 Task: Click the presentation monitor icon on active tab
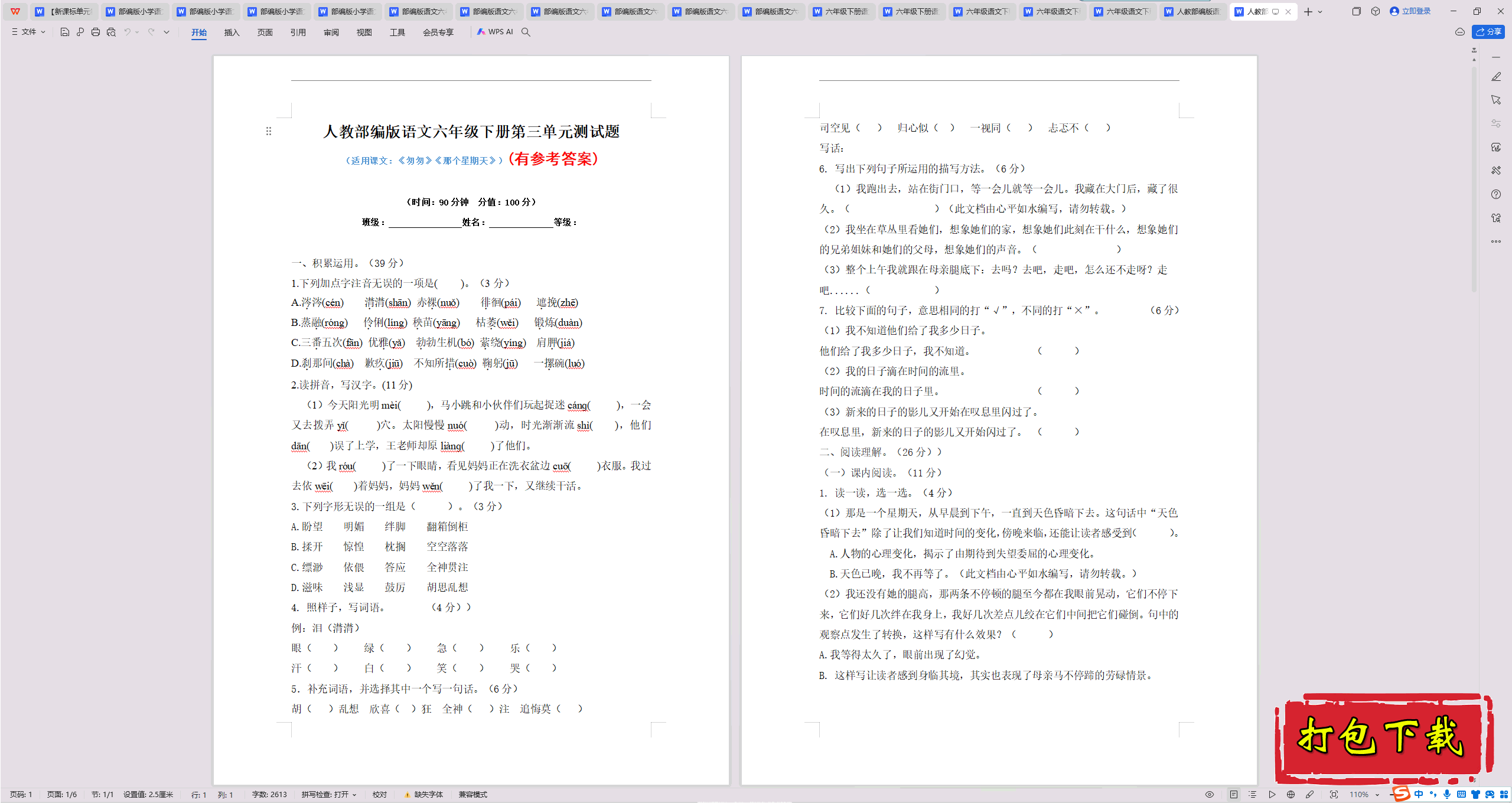click(x=1275, y=12)
